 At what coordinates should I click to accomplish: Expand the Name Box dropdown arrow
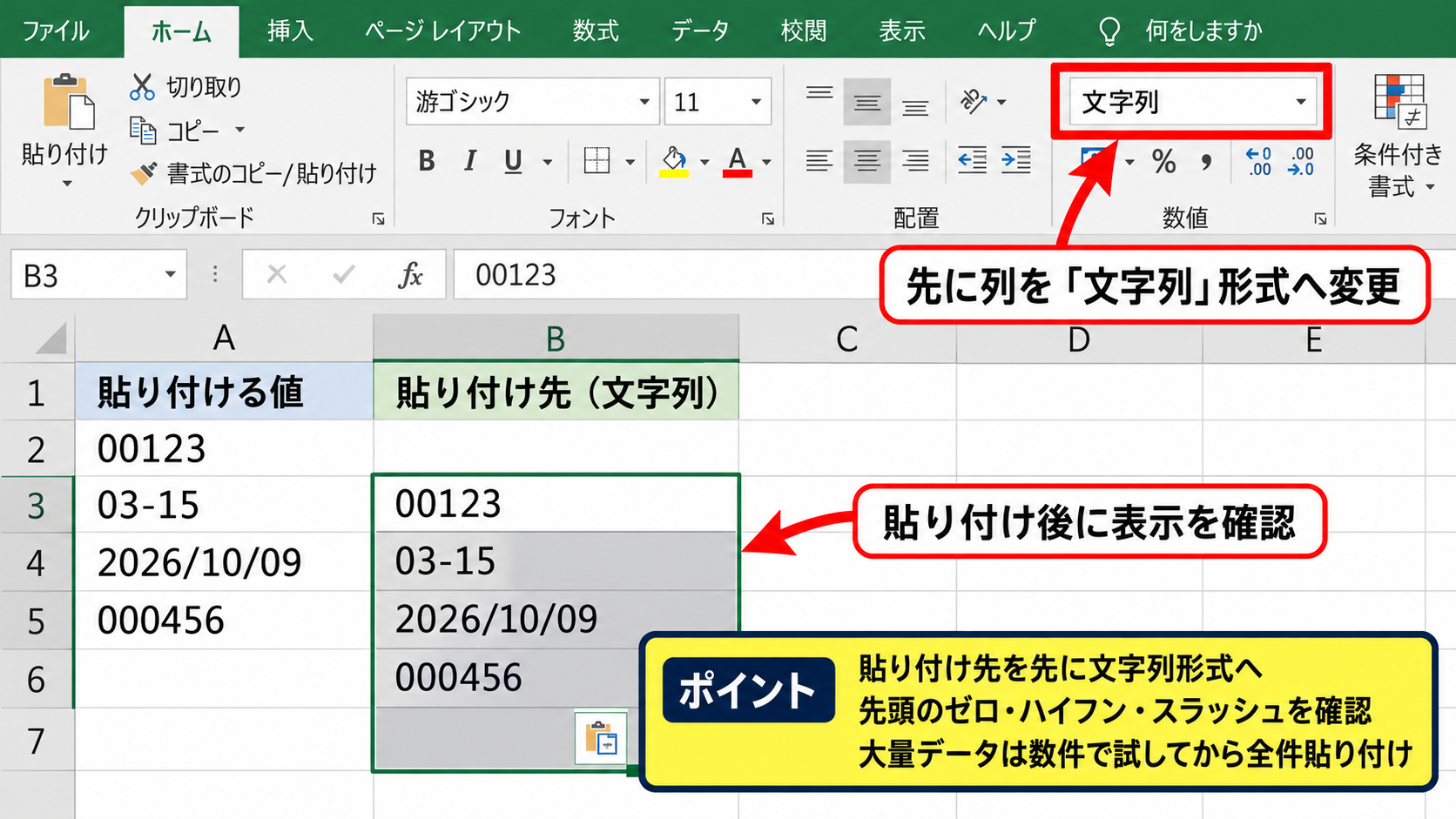[x=170, y=275]
